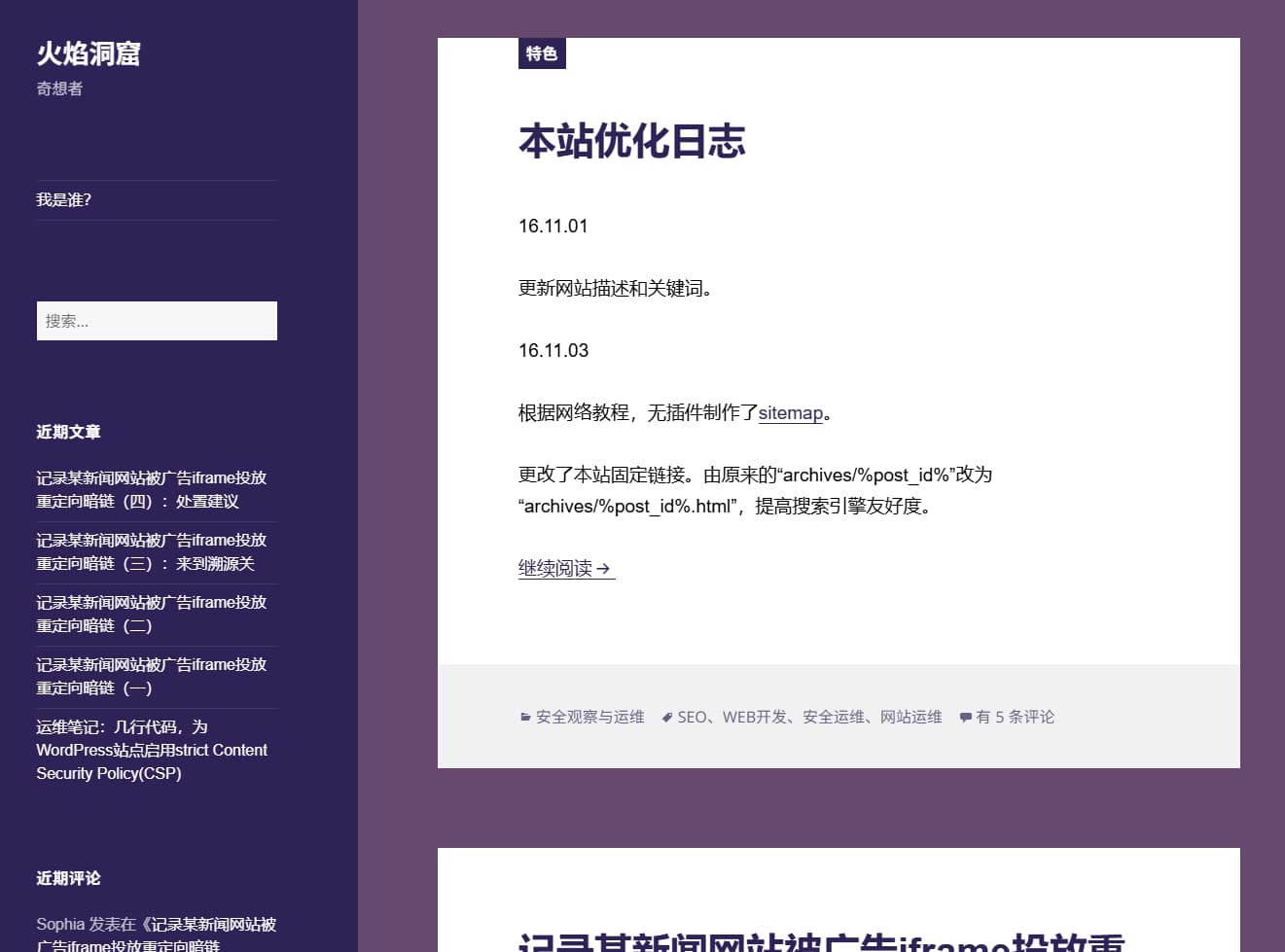
Task: Open the WordPress CSP 运维笔记 post
Action: click(152, 750)
